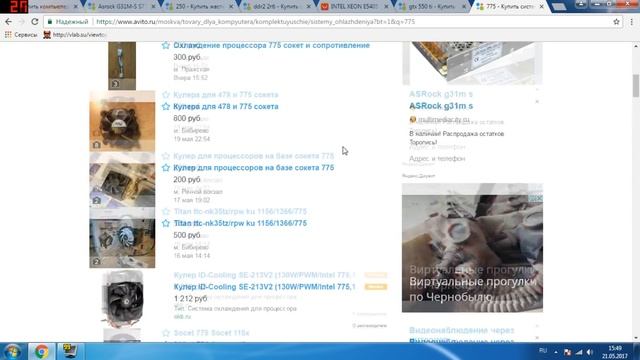Close the Asrock G31M-S tab

(x=153, y=7)
